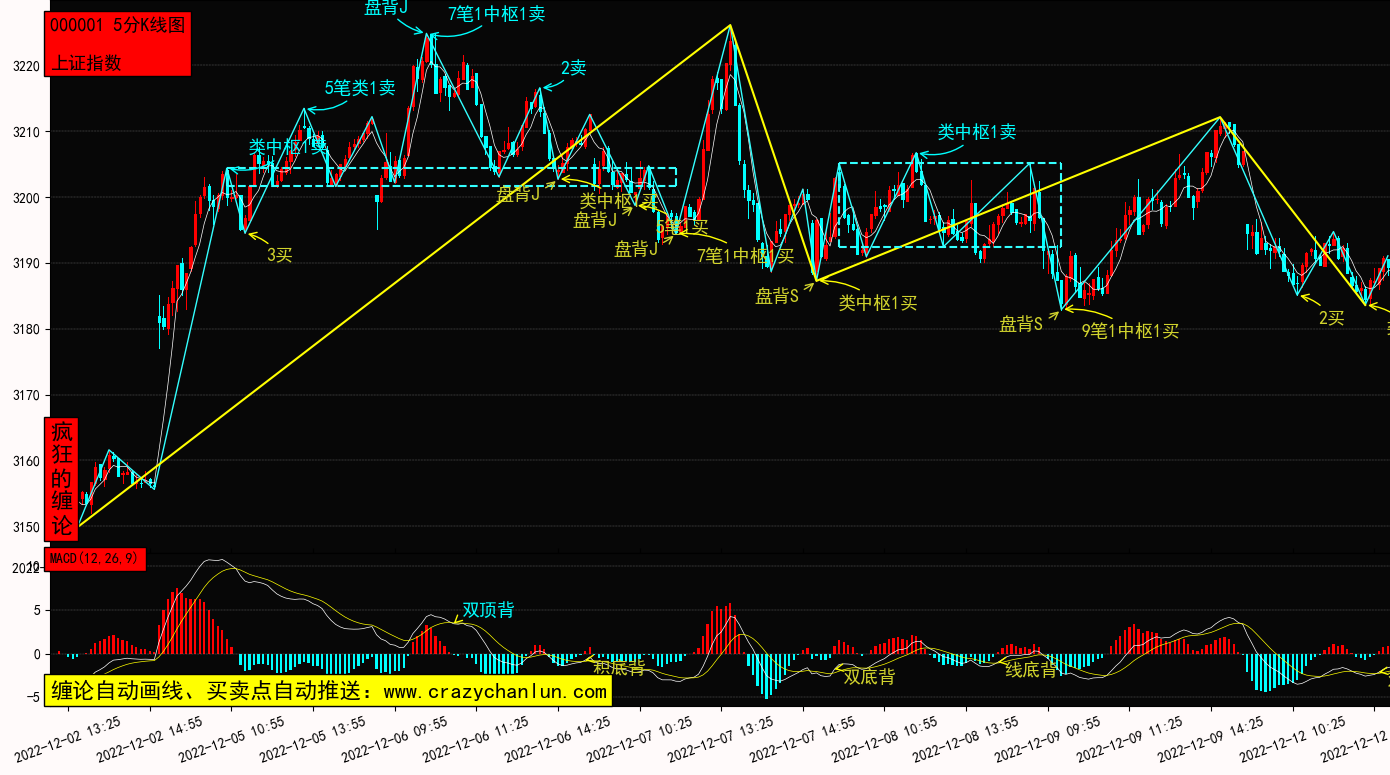Viewport: 1390px width, 775px height.
Task: Click the '5笔类1卖' sell signal label
Action: (x=360, y=88)
